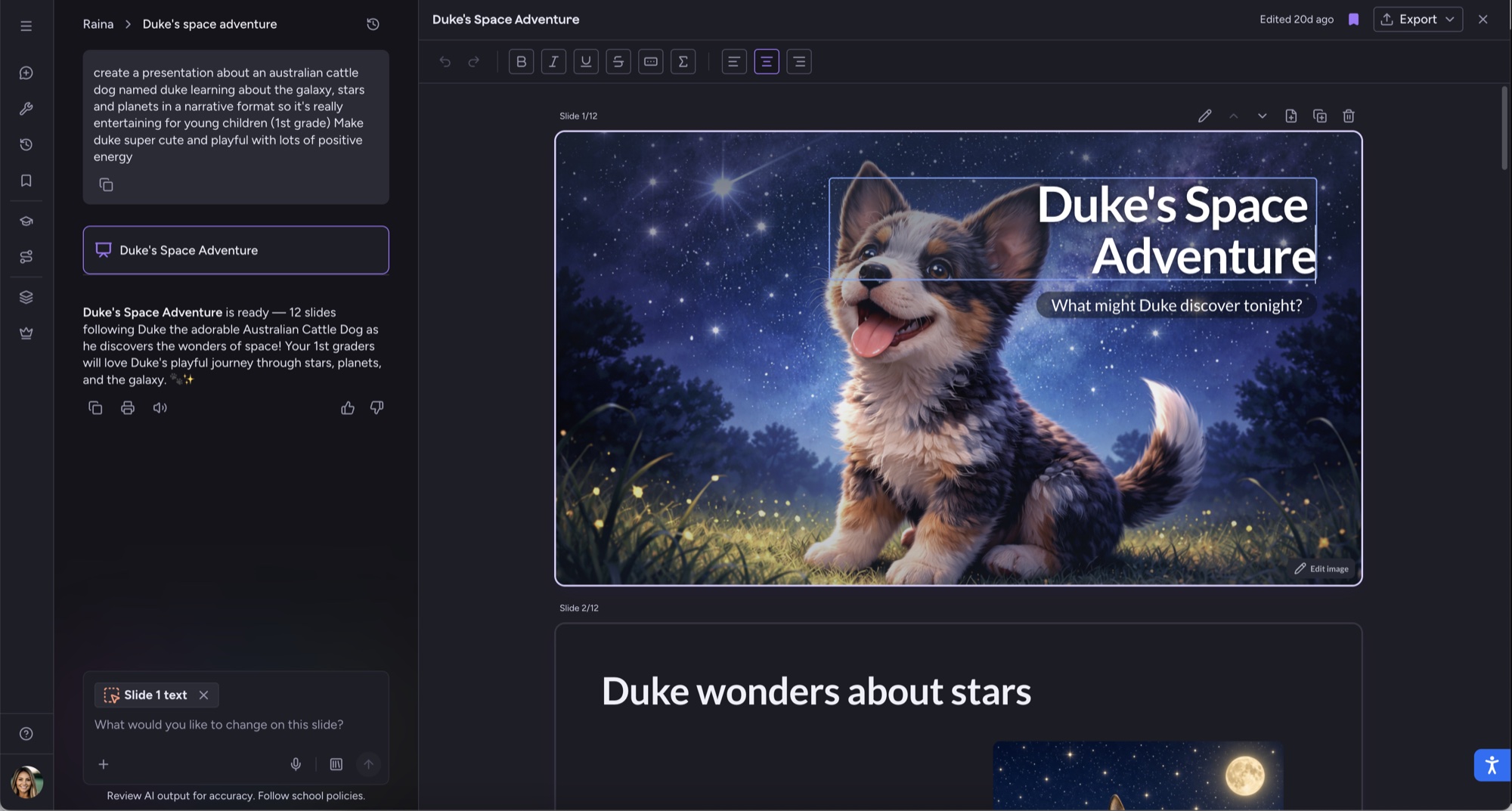Screen dimensions: 1512x811
Task: Open the layers stack icon in sidebar
Action: pyautogui.click(x=26, y=297)
